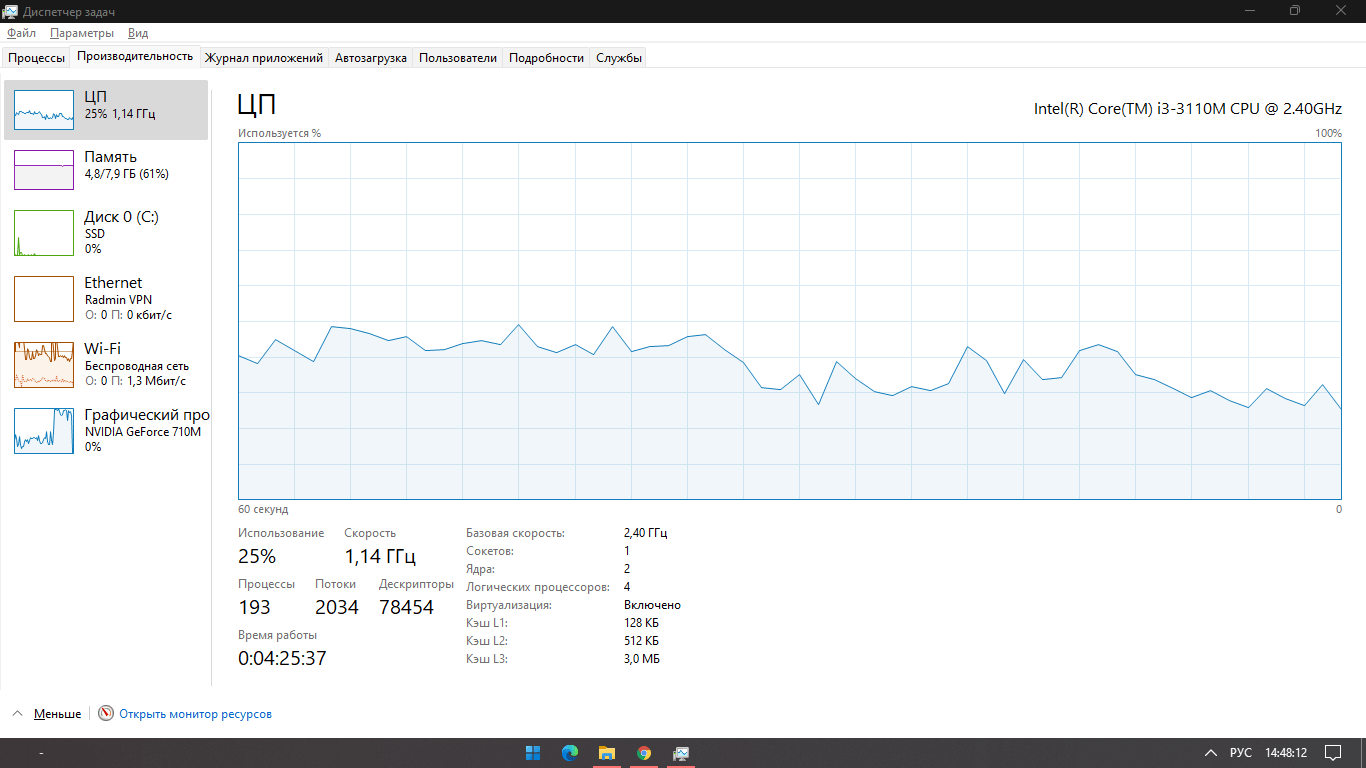Screen dimensions: 1366x768
Task: Open Google Chrome from taskbar
Action: coord(644,752)
